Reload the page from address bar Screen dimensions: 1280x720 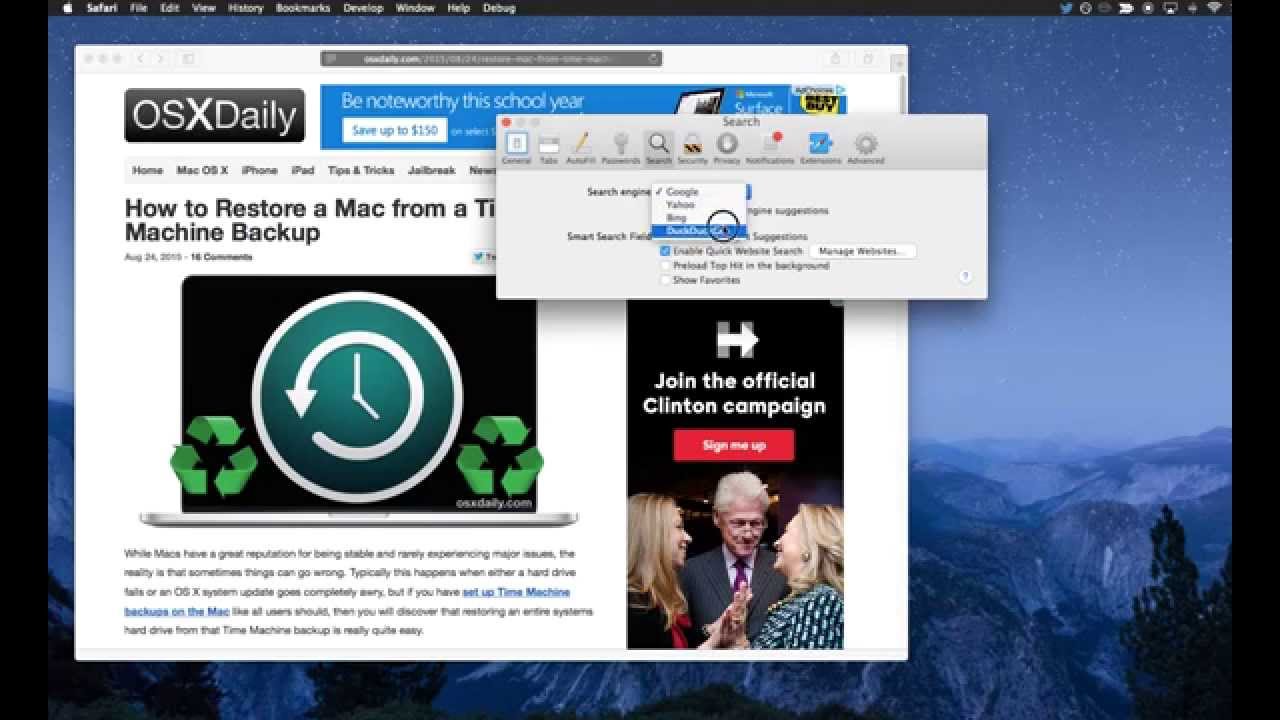coord(653,59)
